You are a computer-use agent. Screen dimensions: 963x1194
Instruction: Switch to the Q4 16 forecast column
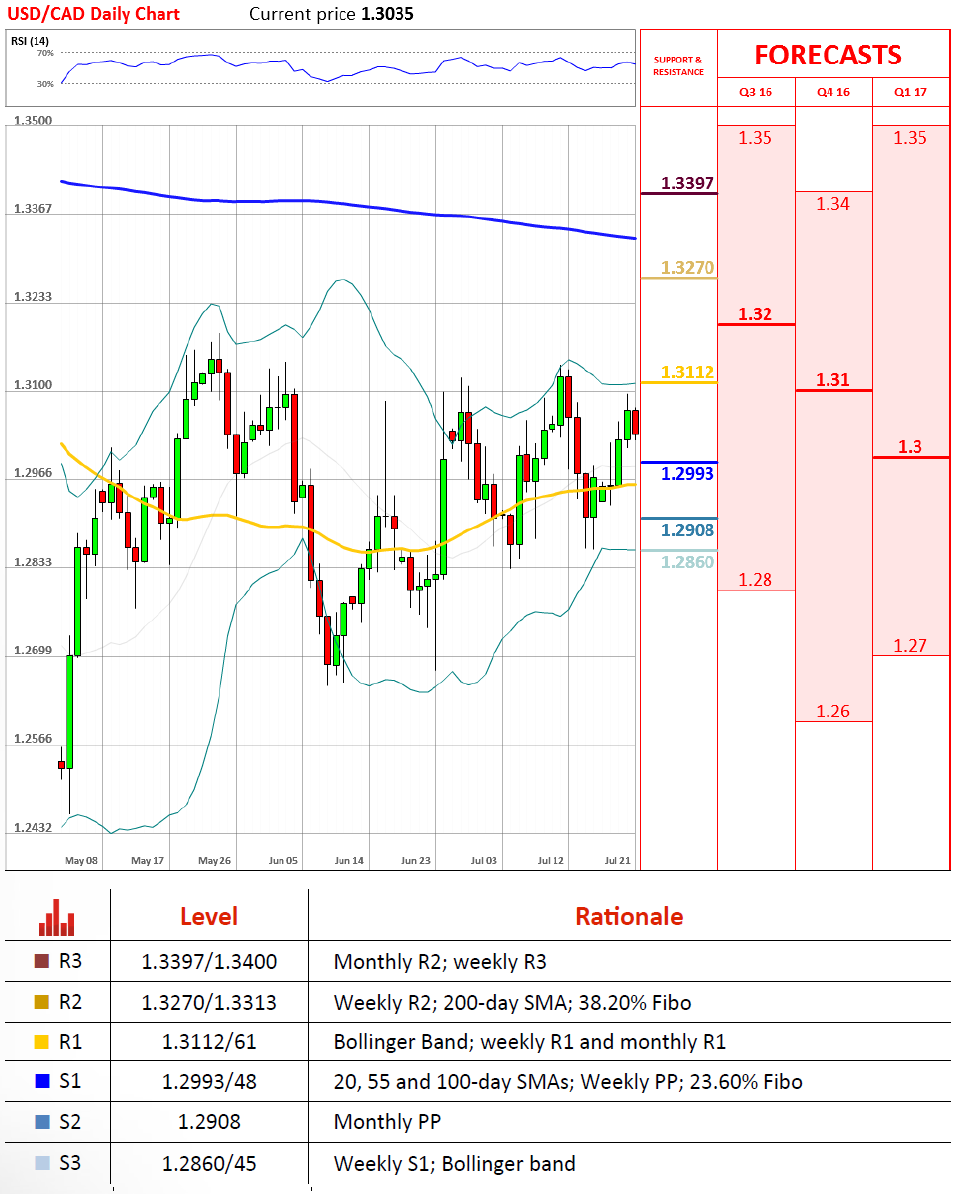coord(833,92)
